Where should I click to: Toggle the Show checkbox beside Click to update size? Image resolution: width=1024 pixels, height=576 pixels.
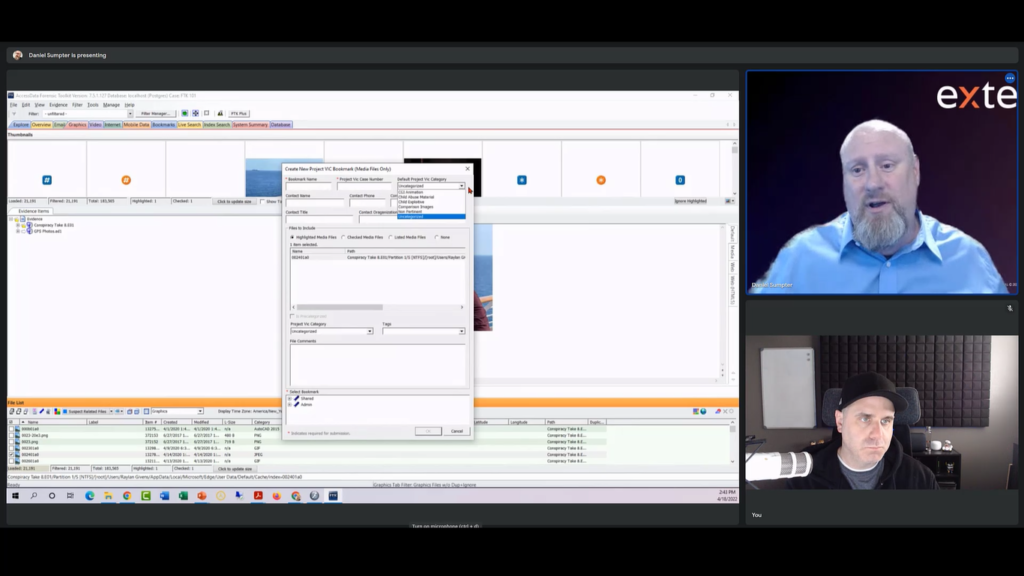(263, 202)
